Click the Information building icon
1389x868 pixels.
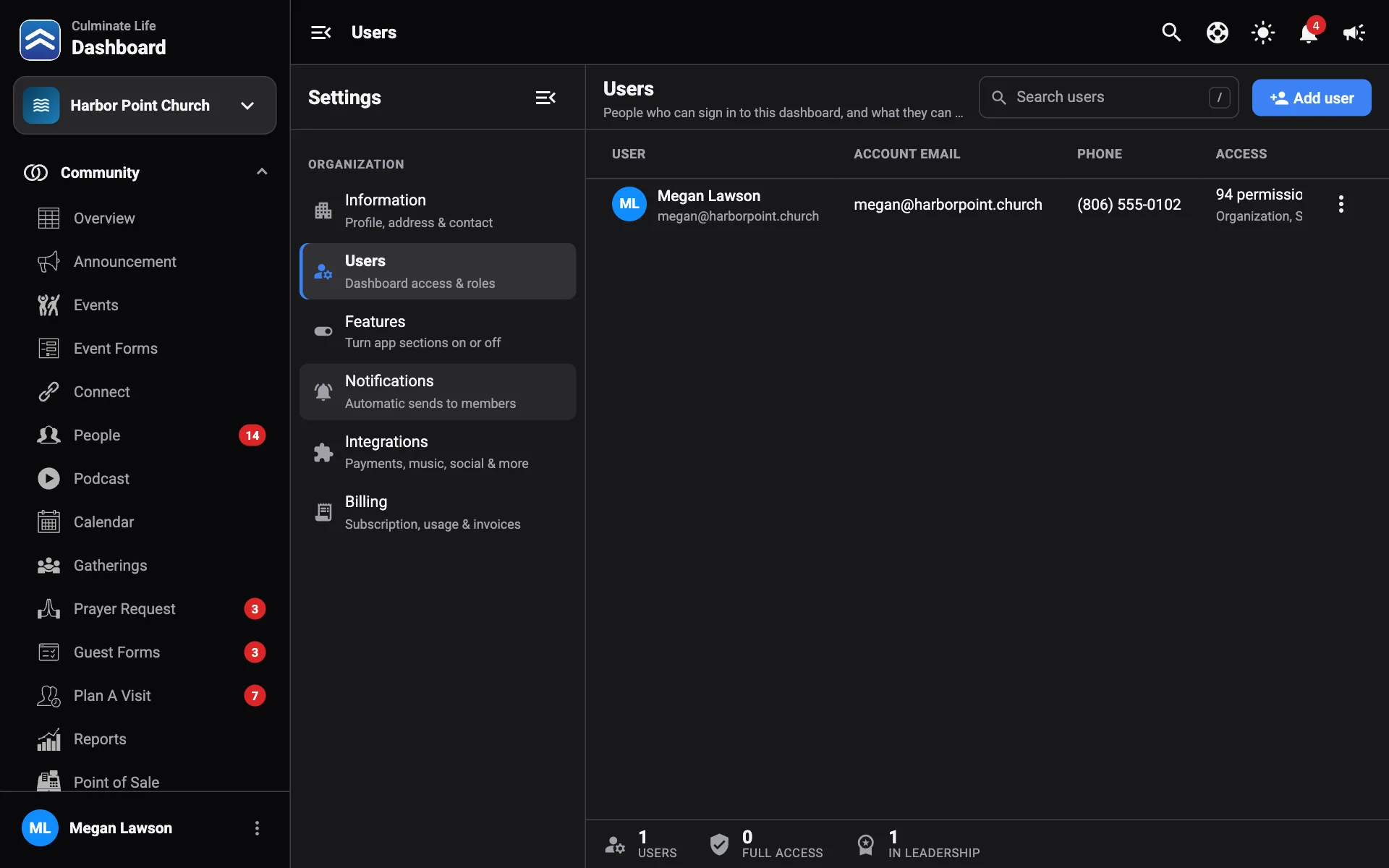(323, 210)
